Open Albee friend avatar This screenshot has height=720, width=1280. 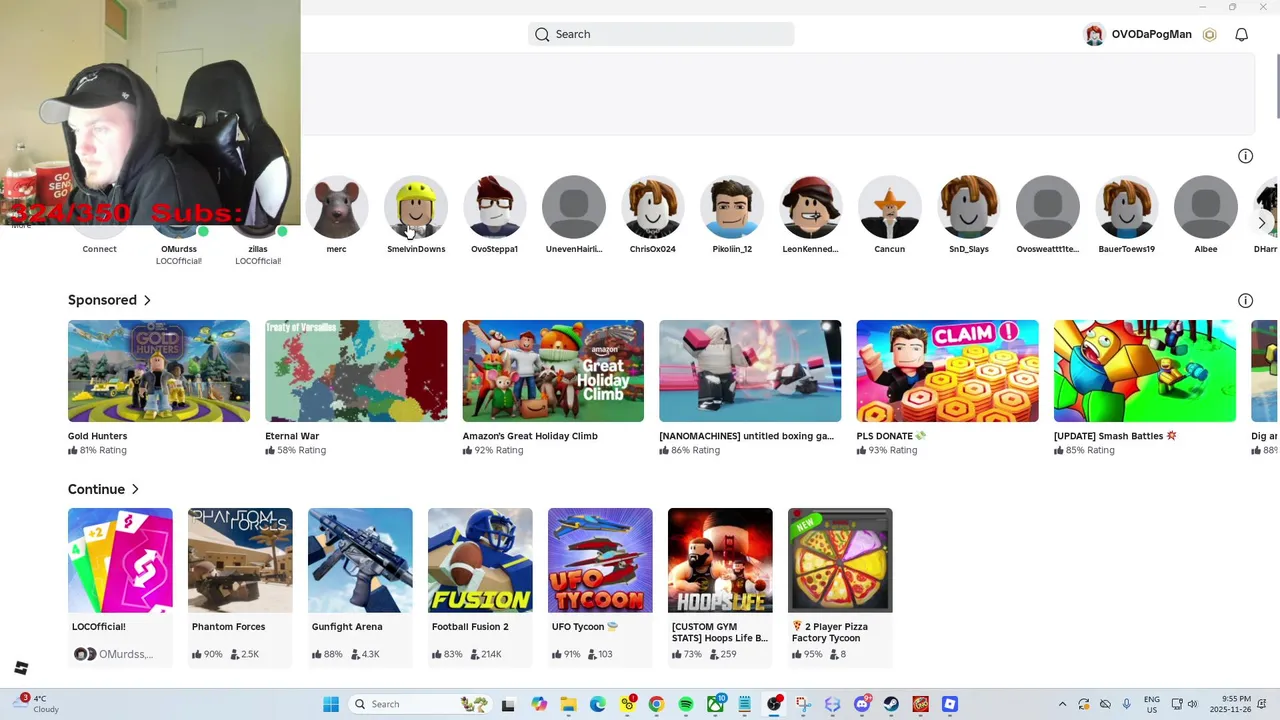[1206, 207]
